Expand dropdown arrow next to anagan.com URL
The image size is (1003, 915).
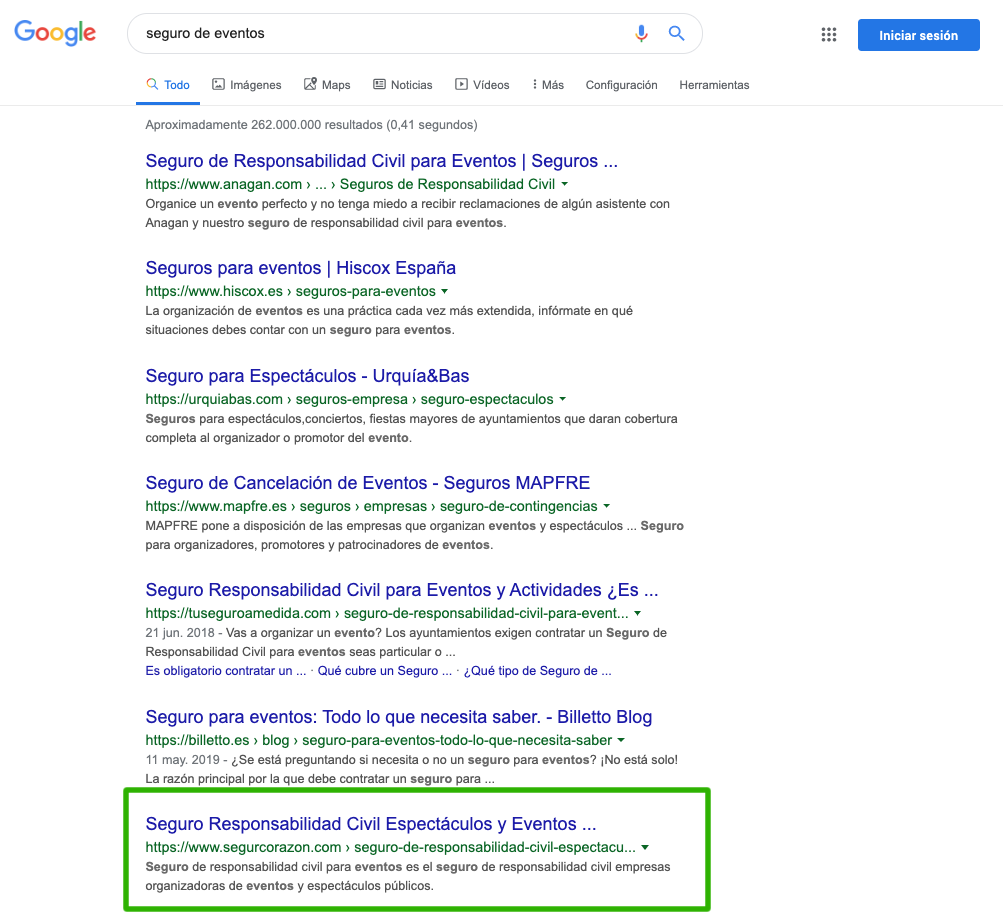565,184
